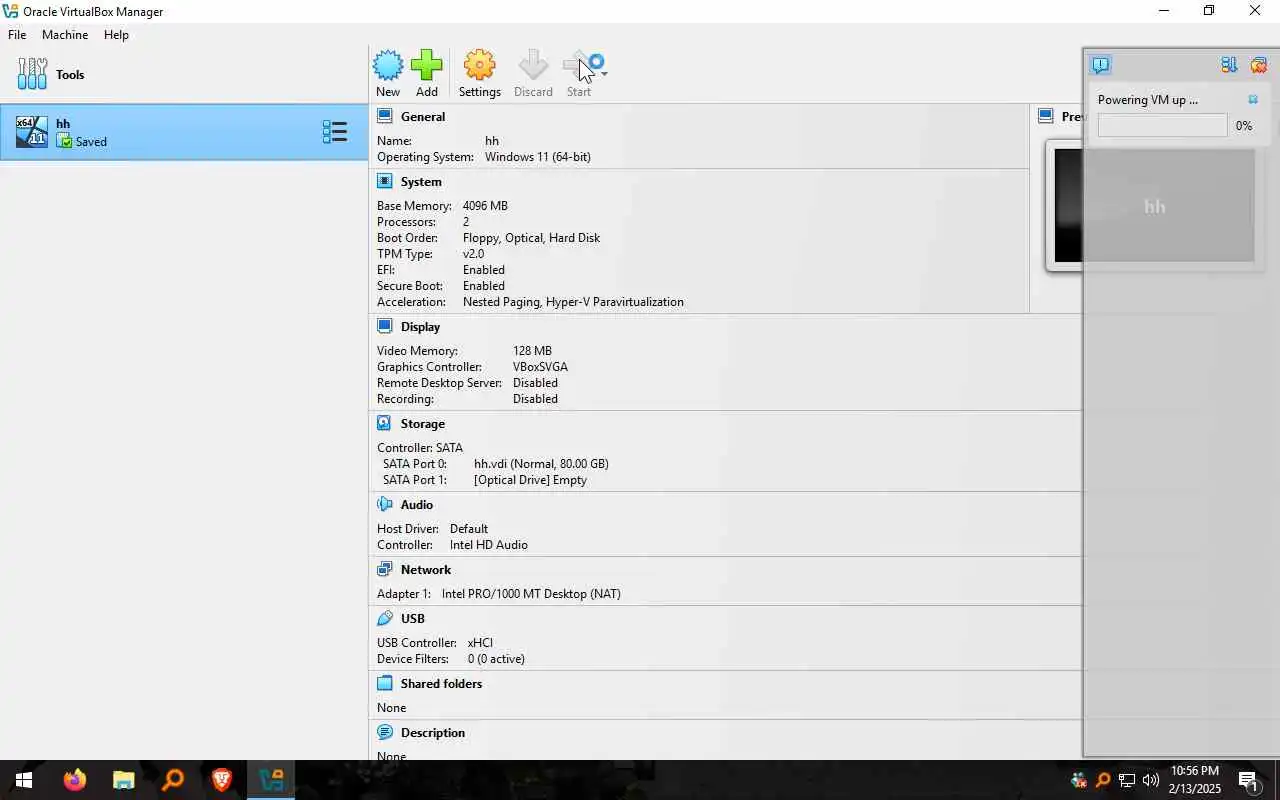The height and width of the screenshot is (800, 1280).
Task: Click the New virtual machine toolbar icon
Action: pyautogui.click(x=388, y=66)
